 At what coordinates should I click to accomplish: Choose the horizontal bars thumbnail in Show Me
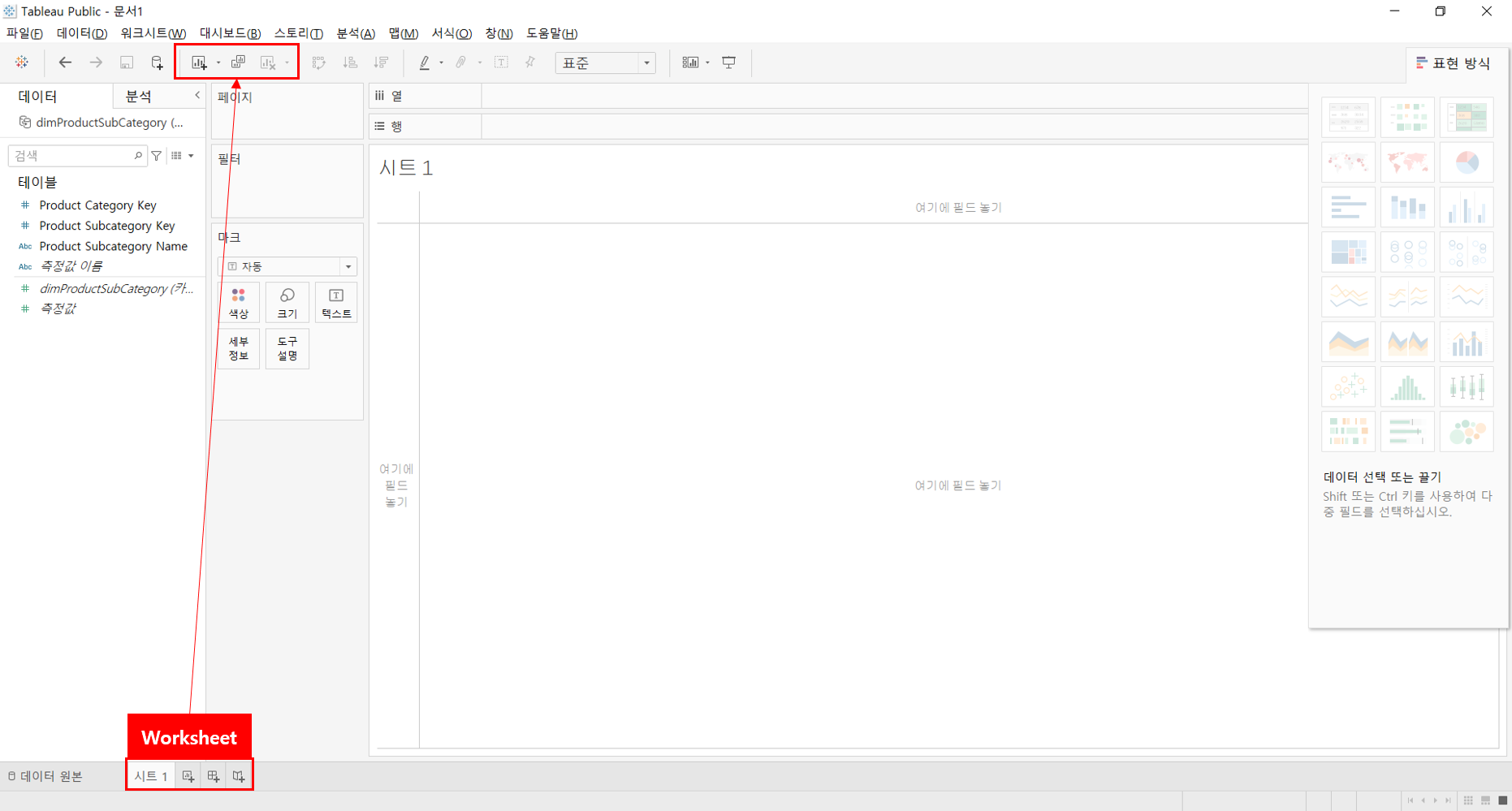pos(1348,207)
